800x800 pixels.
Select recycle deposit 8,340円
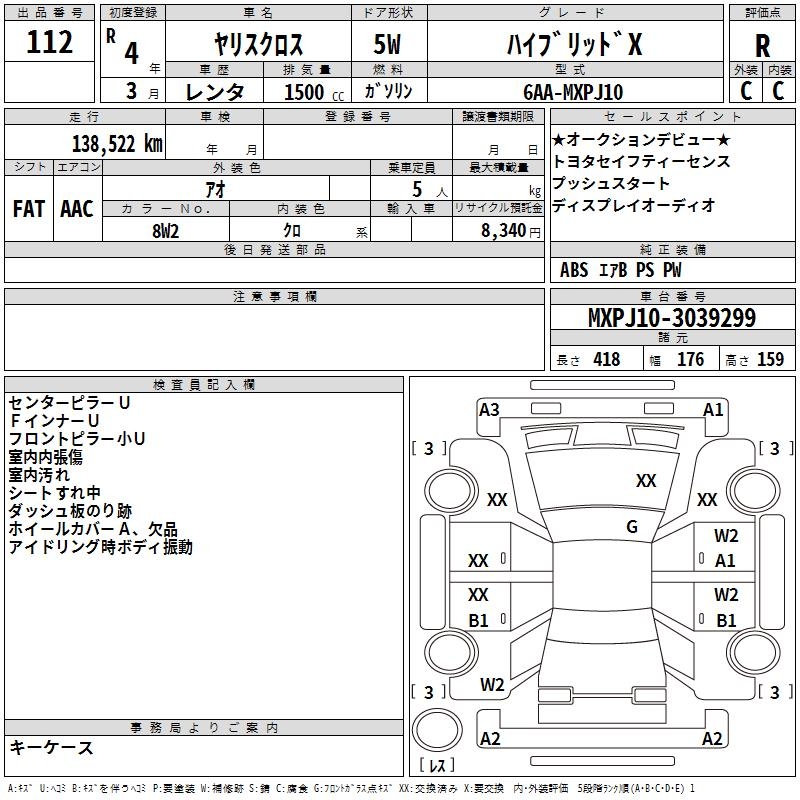(x=511, y=231)
